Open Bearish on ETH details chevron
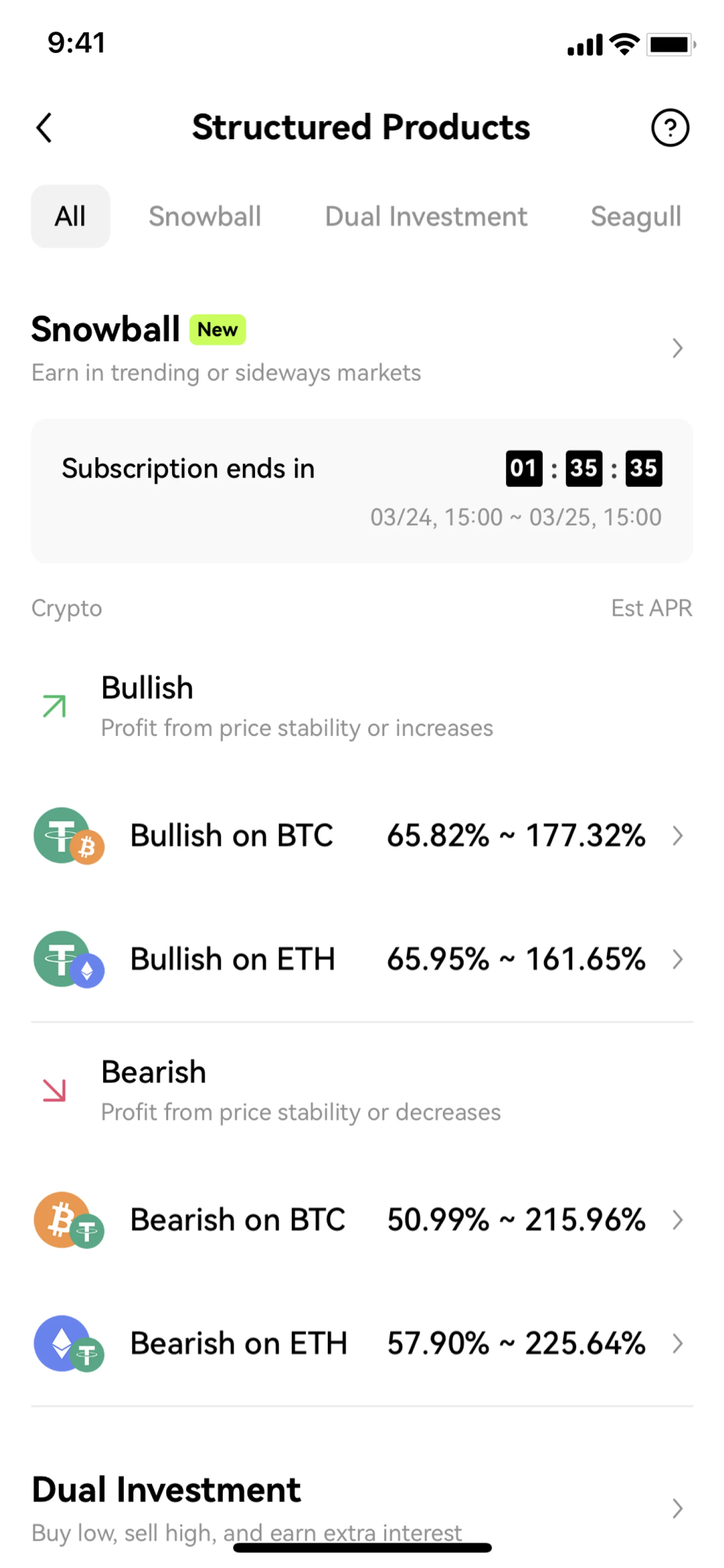The width and height of the screenshot is (724, 1568). tap(677, 1344)
